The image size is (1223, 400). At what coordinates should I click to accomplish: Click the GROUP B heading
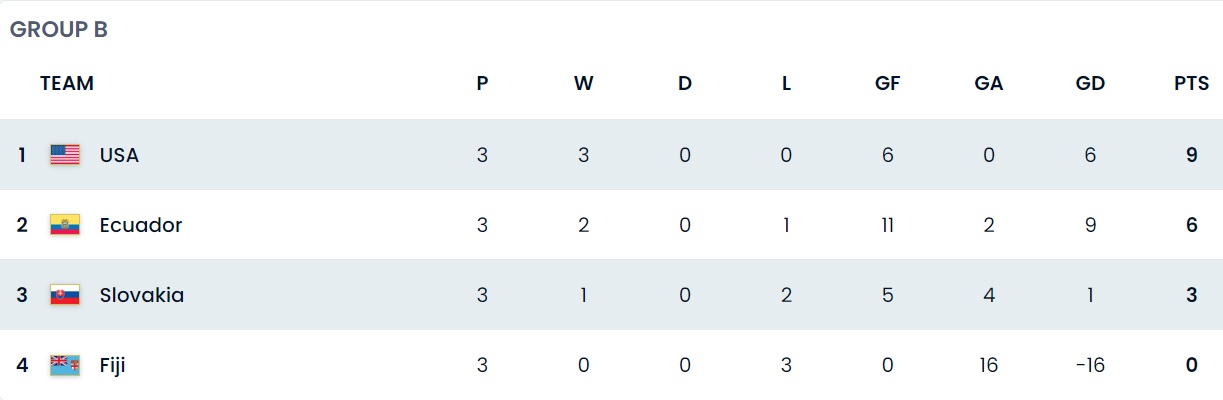coord(59,30)
